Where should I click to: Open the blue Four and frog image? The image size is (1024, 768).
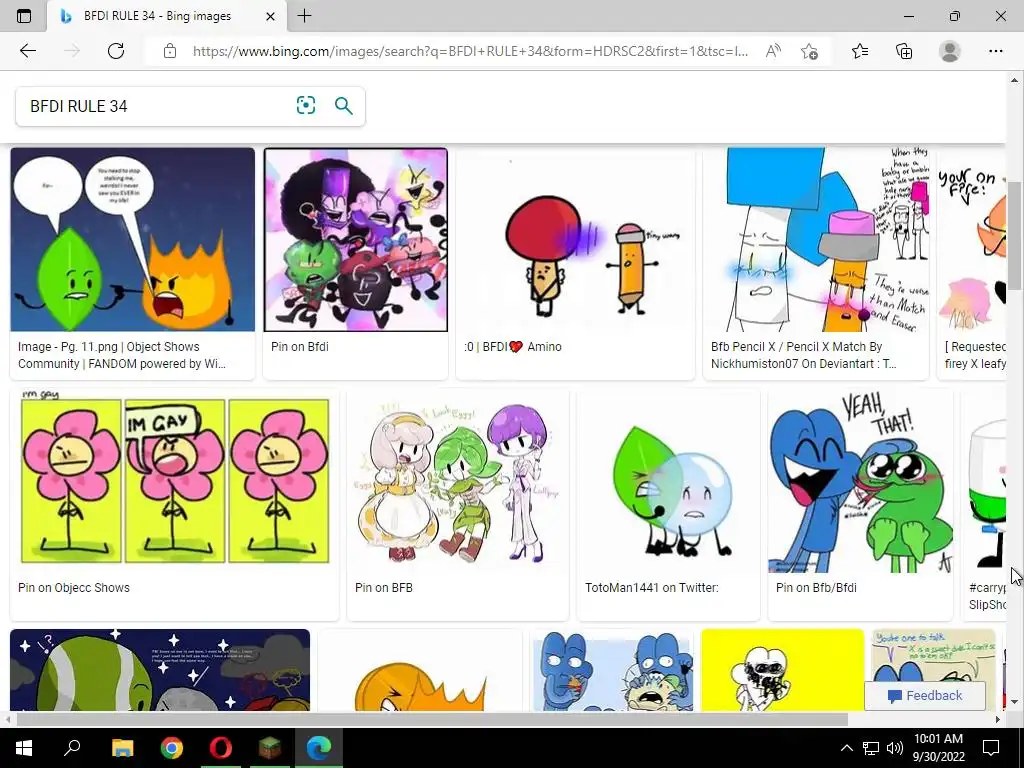[861, 481]
